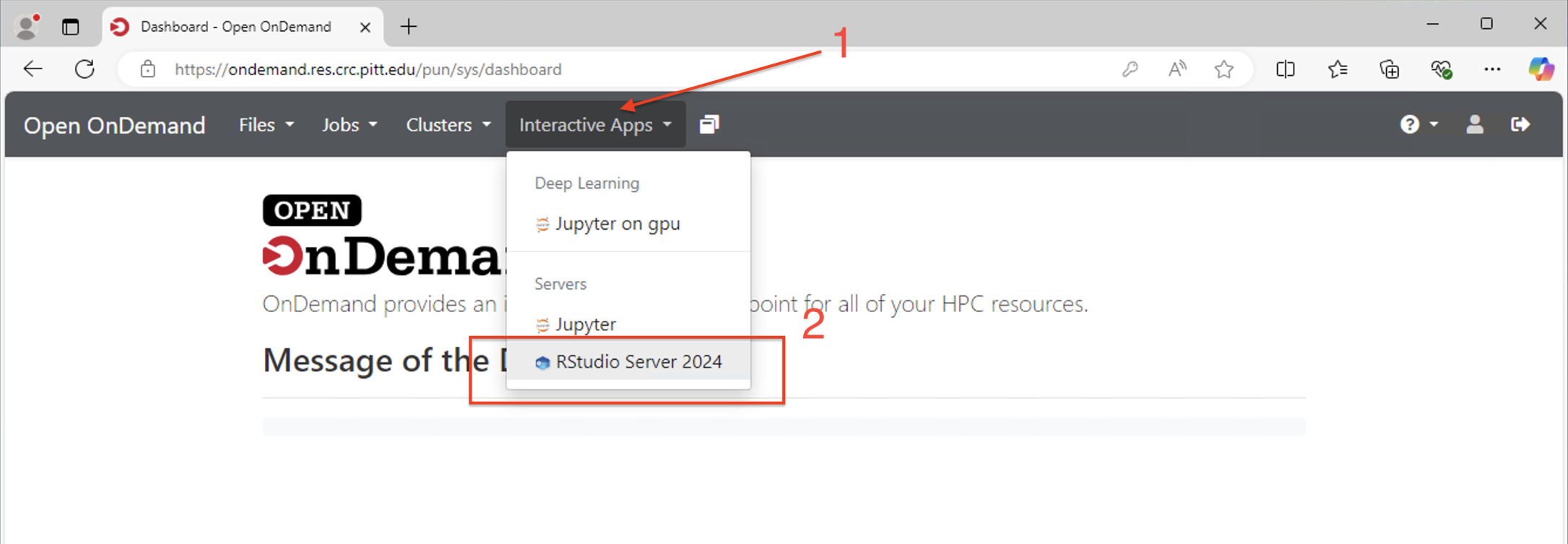Open the Copilot icon
Screen dimensions: 1568x544
click(x=1541, y=69)
